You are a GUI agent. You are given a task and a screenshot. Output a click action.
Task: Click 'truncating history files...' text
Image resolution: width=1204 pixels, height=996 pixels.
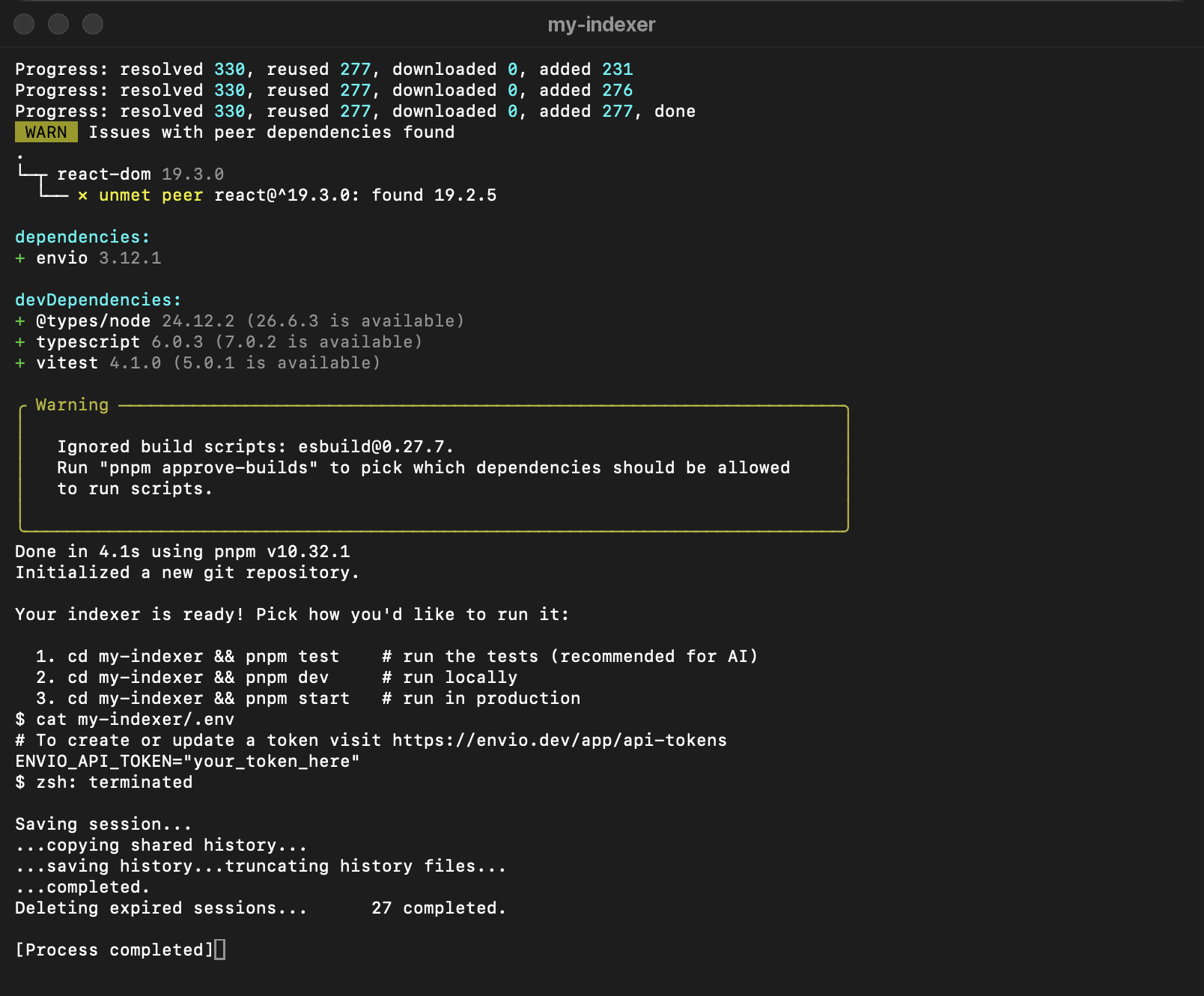tap(365, 866)
